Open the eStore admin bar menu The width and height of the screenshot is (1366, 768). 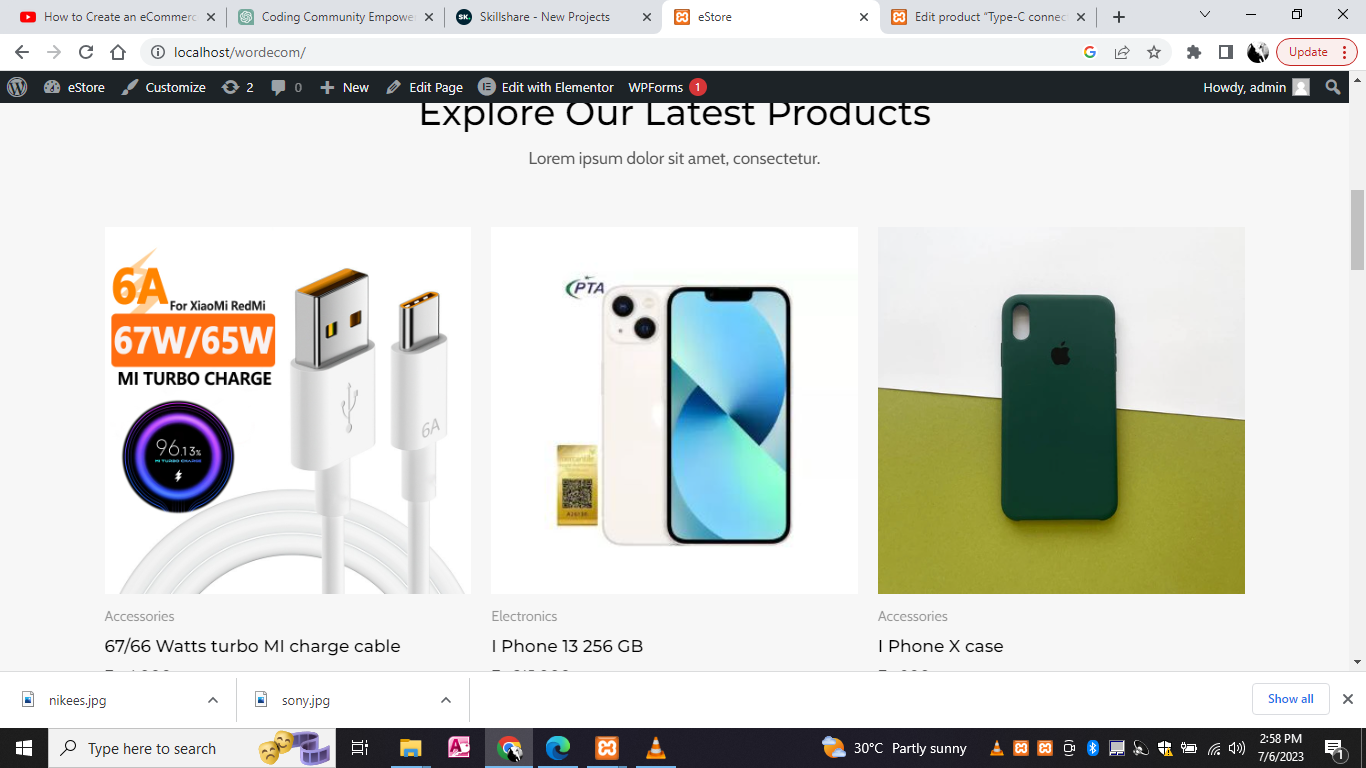click(74, 87)
